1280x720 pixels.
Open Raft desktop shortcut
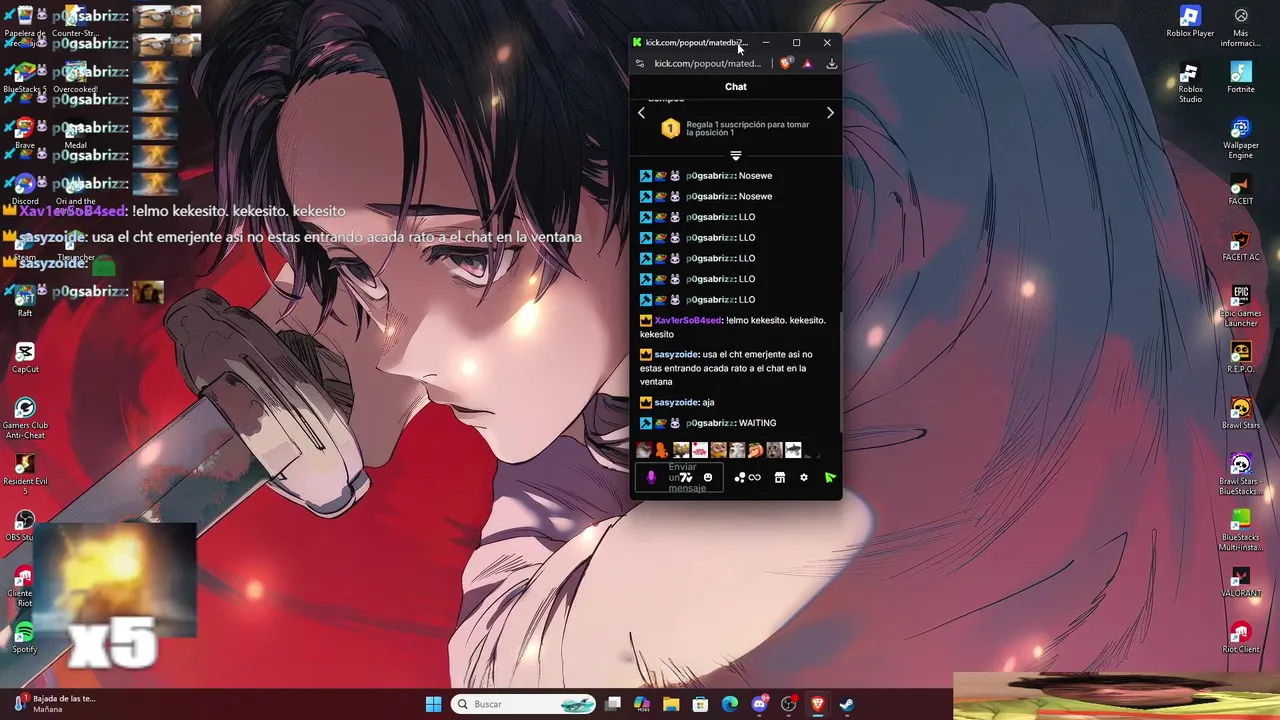coord(25,302)
